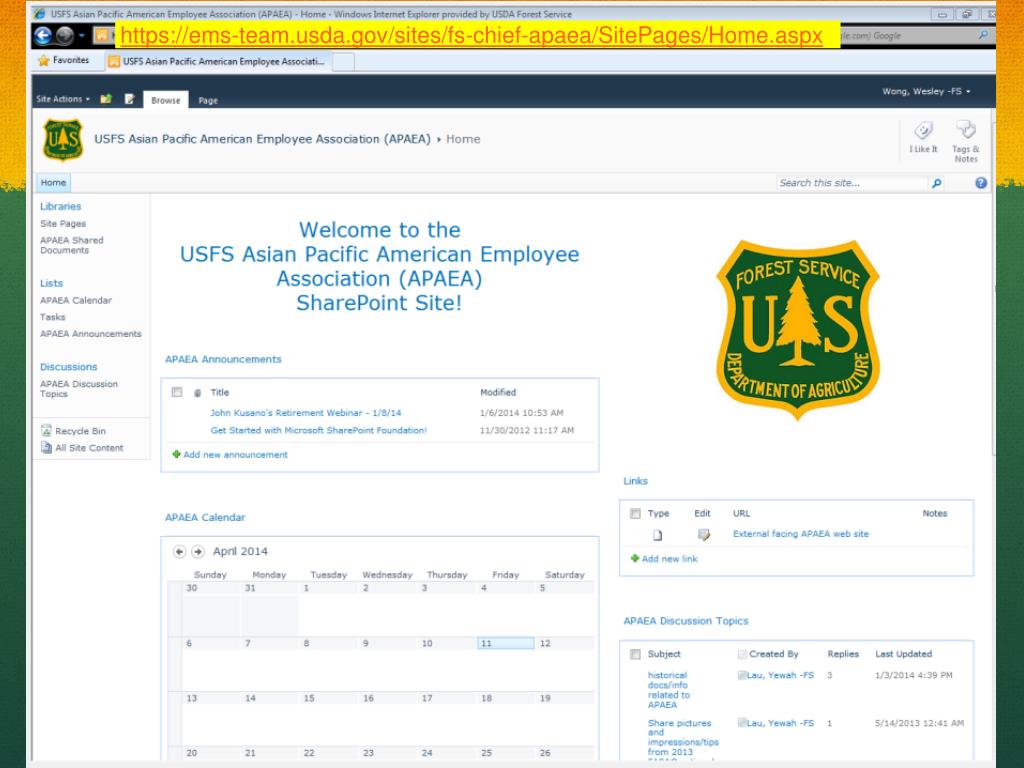The width and height of the screenshot is (1024, 768).
Task: Click the I Like It tag icon
Action: point(923,131)
